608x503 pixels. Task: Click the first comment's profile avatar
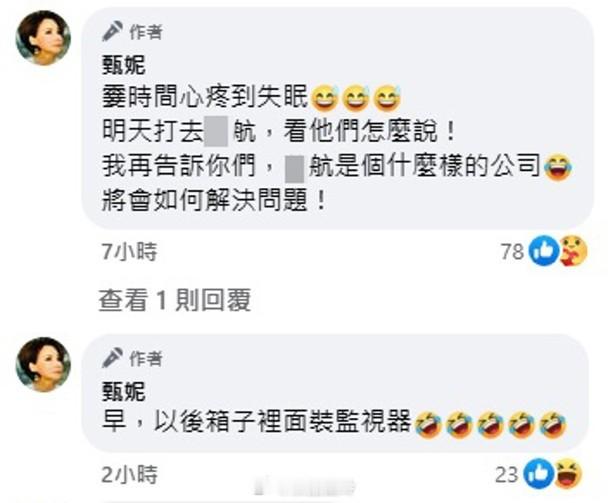pos(43,38)
